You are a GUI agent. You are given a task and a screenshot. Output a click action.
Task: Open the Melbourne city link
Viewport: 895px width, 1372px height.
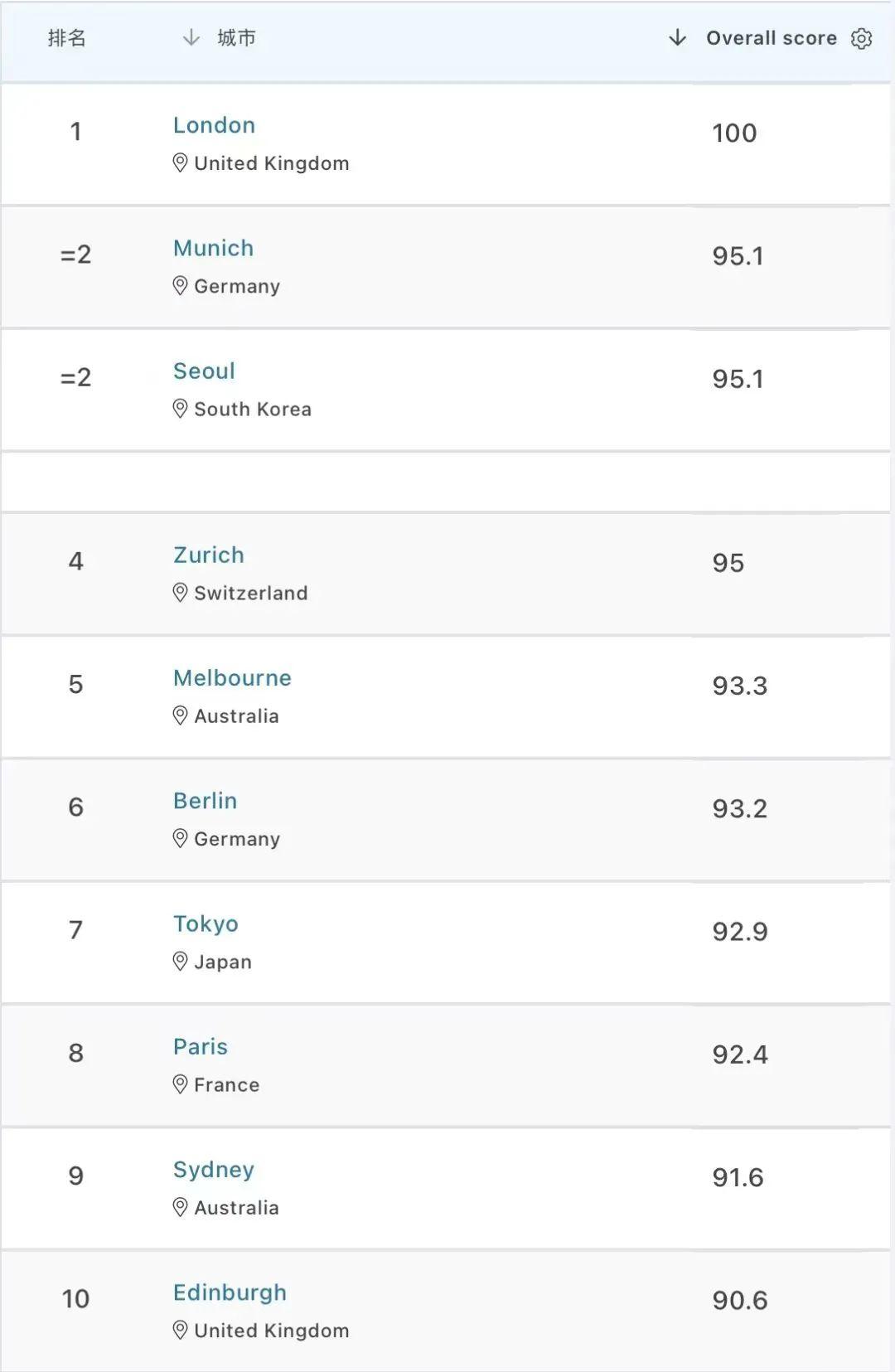(232, 678)
